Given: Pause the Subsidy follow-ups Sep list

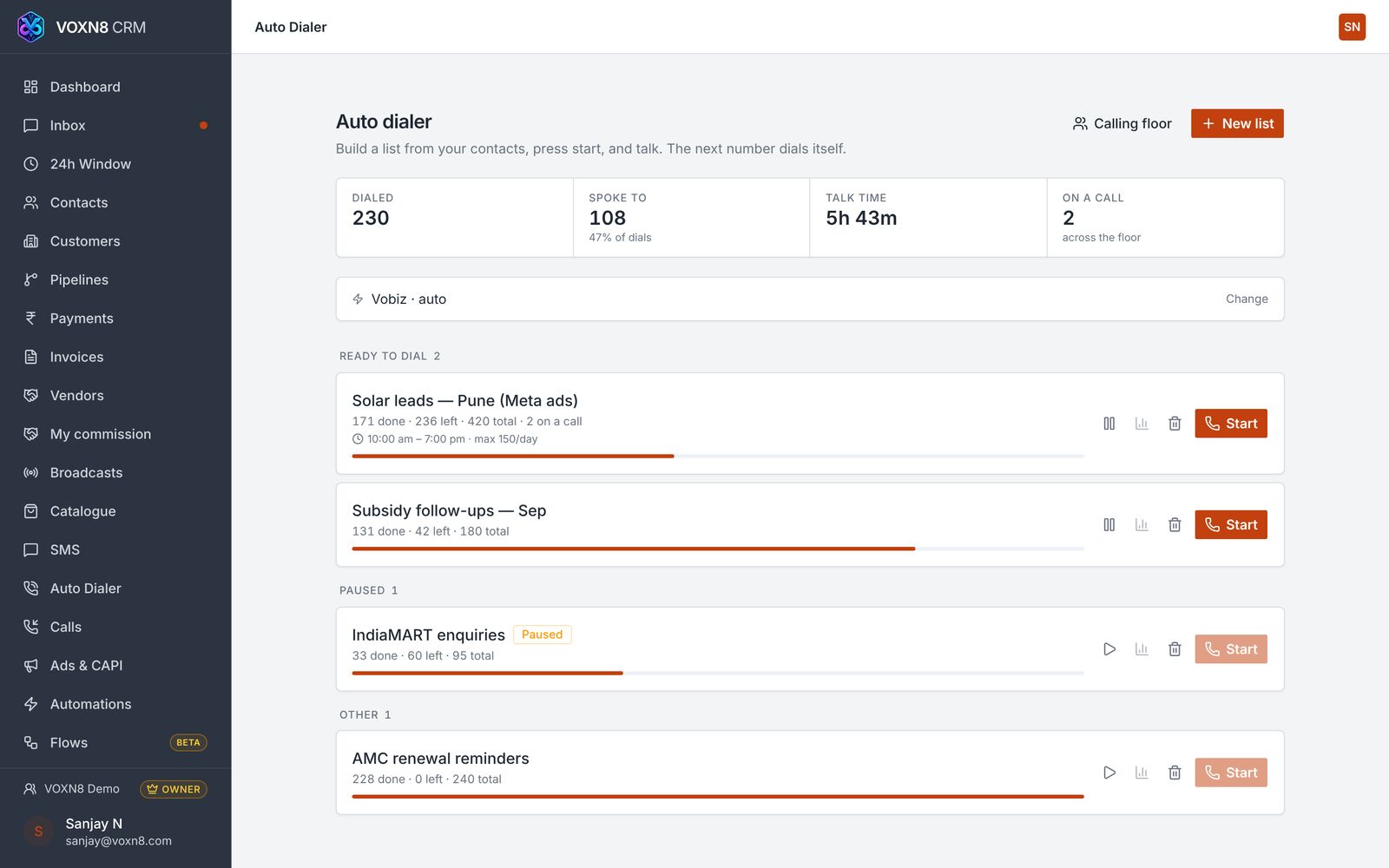Looking at the screenshot, I should point(1109,525).
